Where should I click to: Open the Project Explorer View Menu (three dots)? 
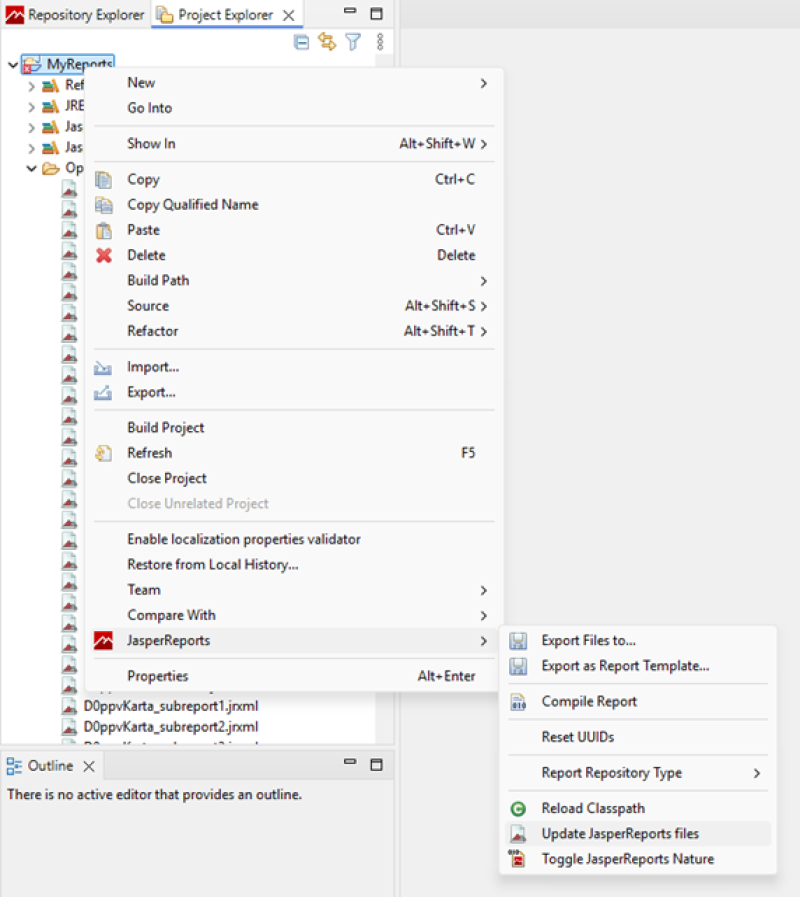point(380,42)
